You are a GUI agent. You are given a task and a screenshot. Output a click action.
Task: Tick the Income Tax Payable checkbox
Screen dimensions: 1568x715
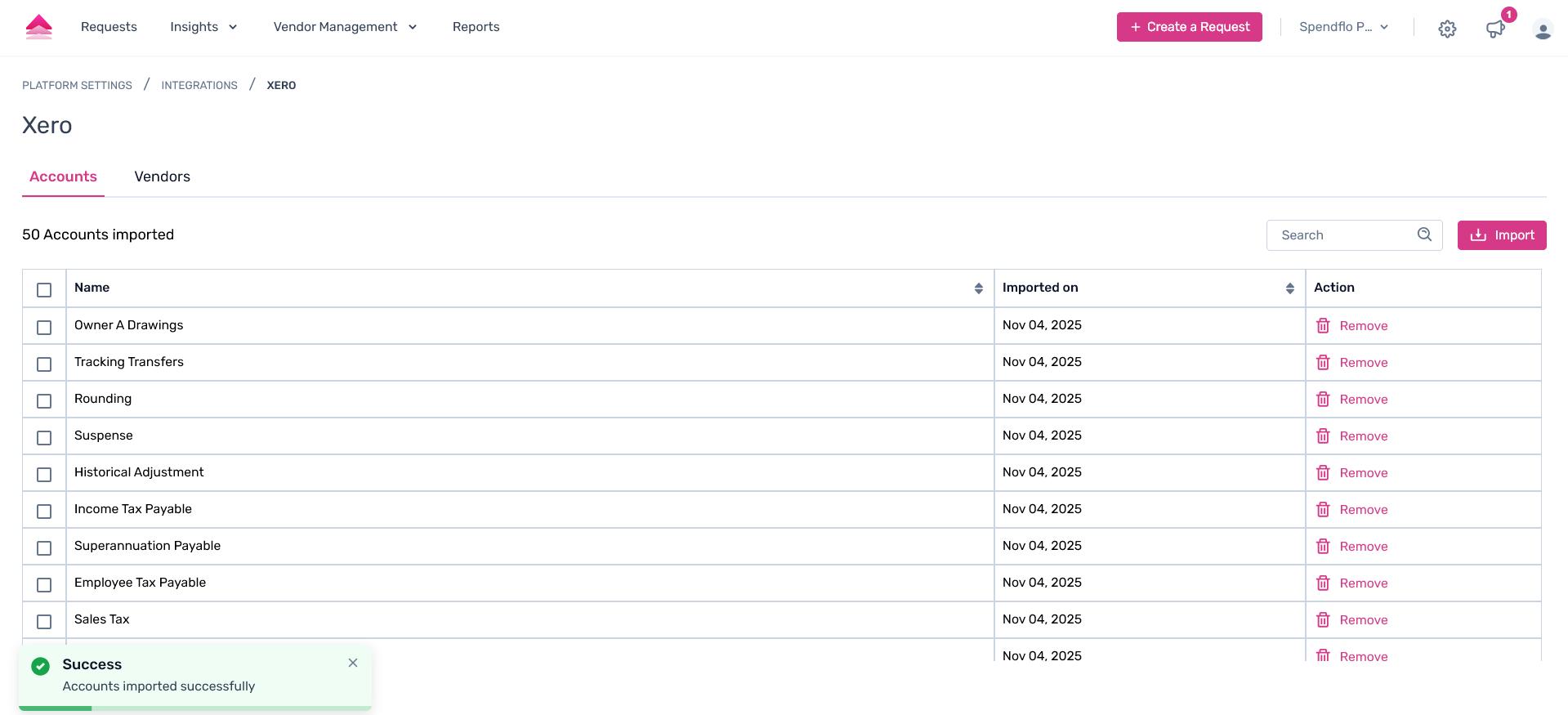click(44, 512)
